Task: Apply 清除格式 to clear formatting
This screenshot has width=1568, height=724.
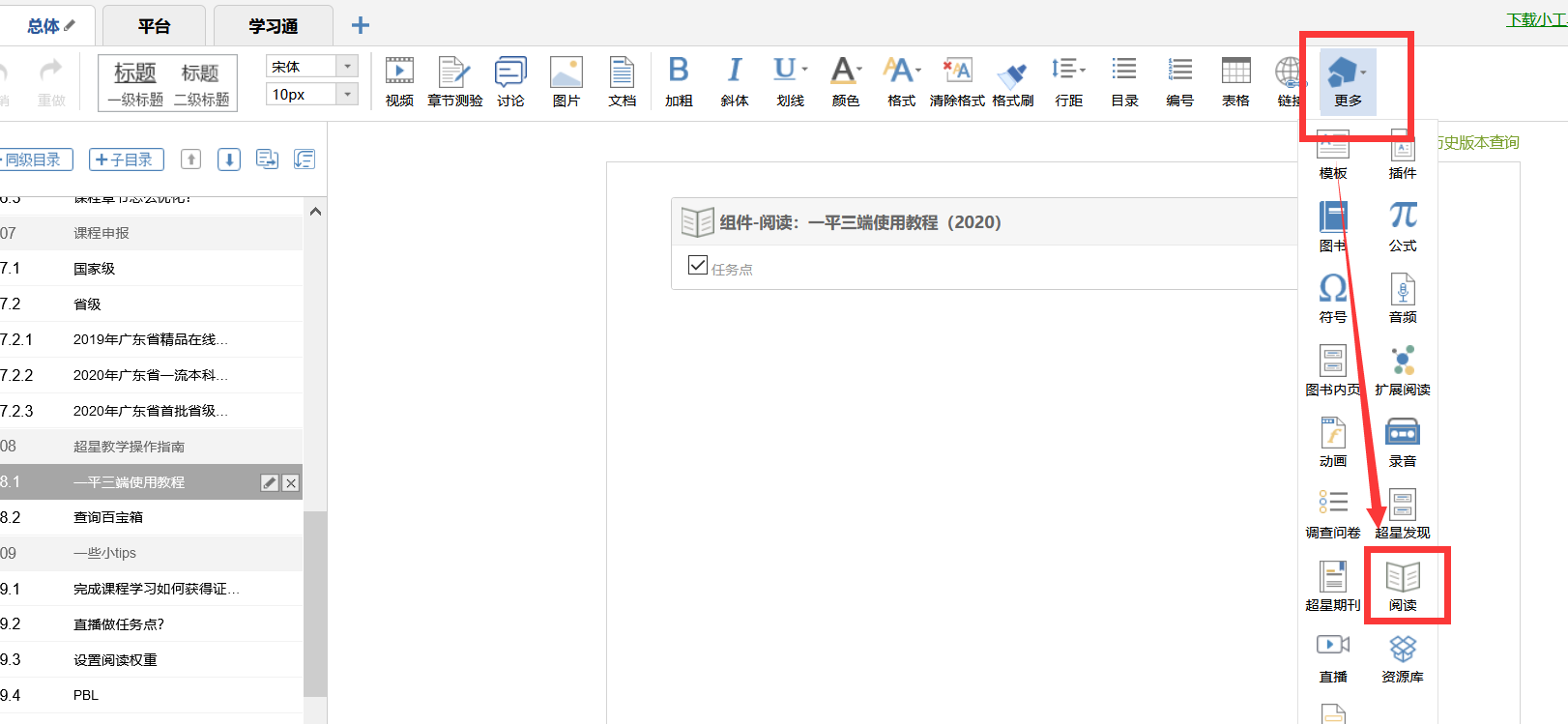Action: click(957, 80)
